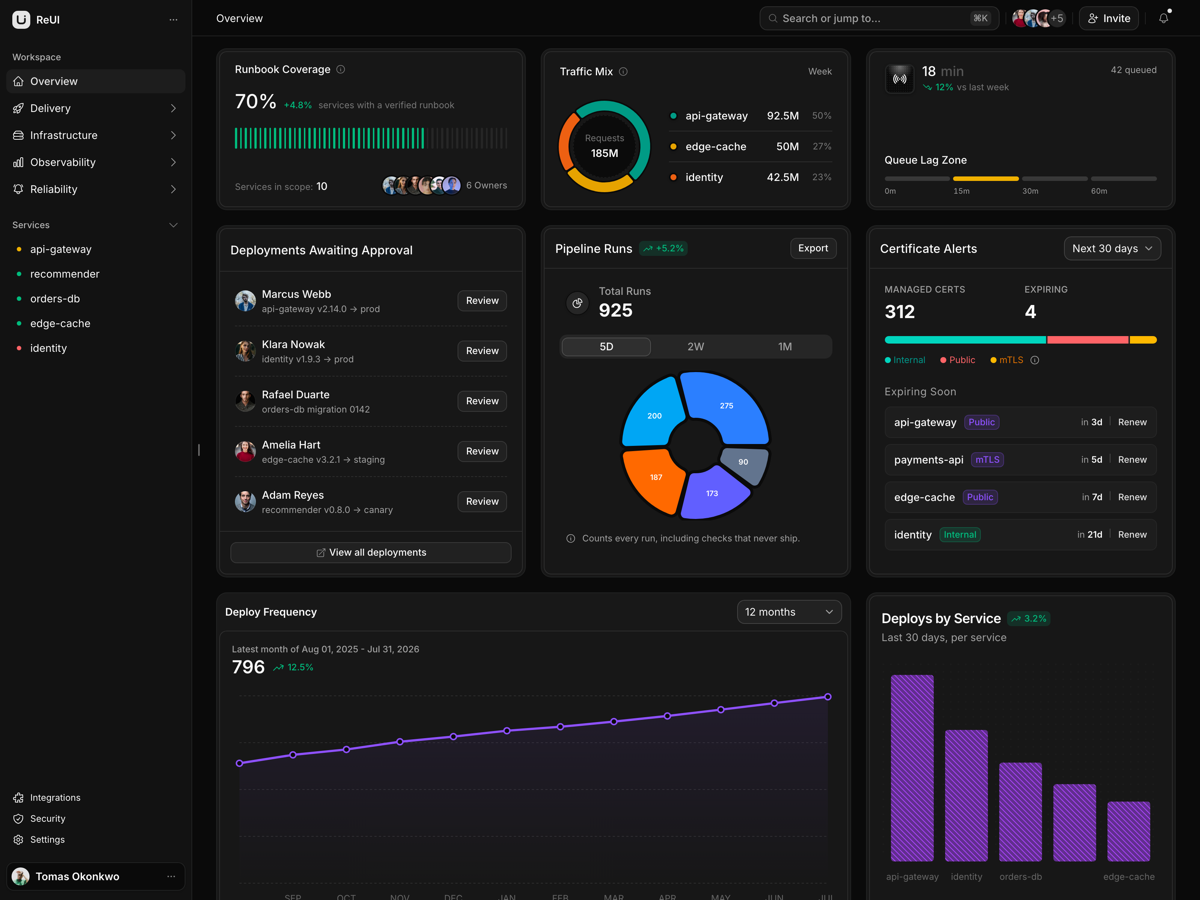Switch pipeline range to 2W
This screenshot has width=1200, height=900.
[696, 347]
